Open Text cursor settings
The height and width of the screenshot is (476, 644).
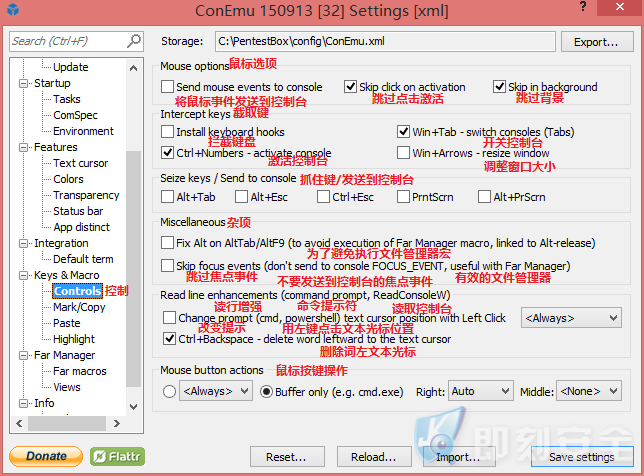80,163
